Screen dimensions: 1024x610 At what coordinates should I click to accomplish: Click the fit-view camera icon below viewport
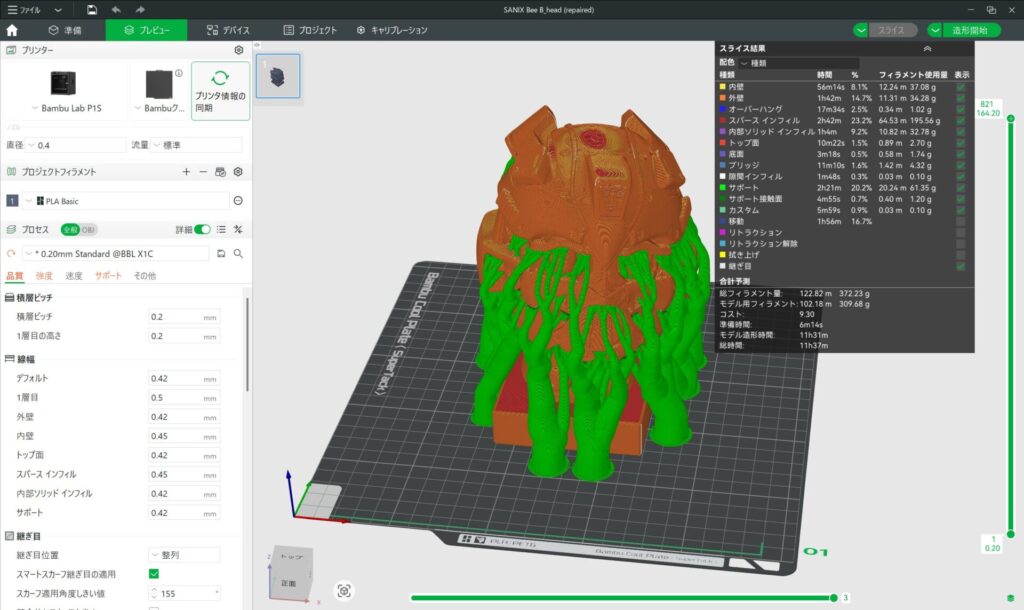click(x=345, y=591)
